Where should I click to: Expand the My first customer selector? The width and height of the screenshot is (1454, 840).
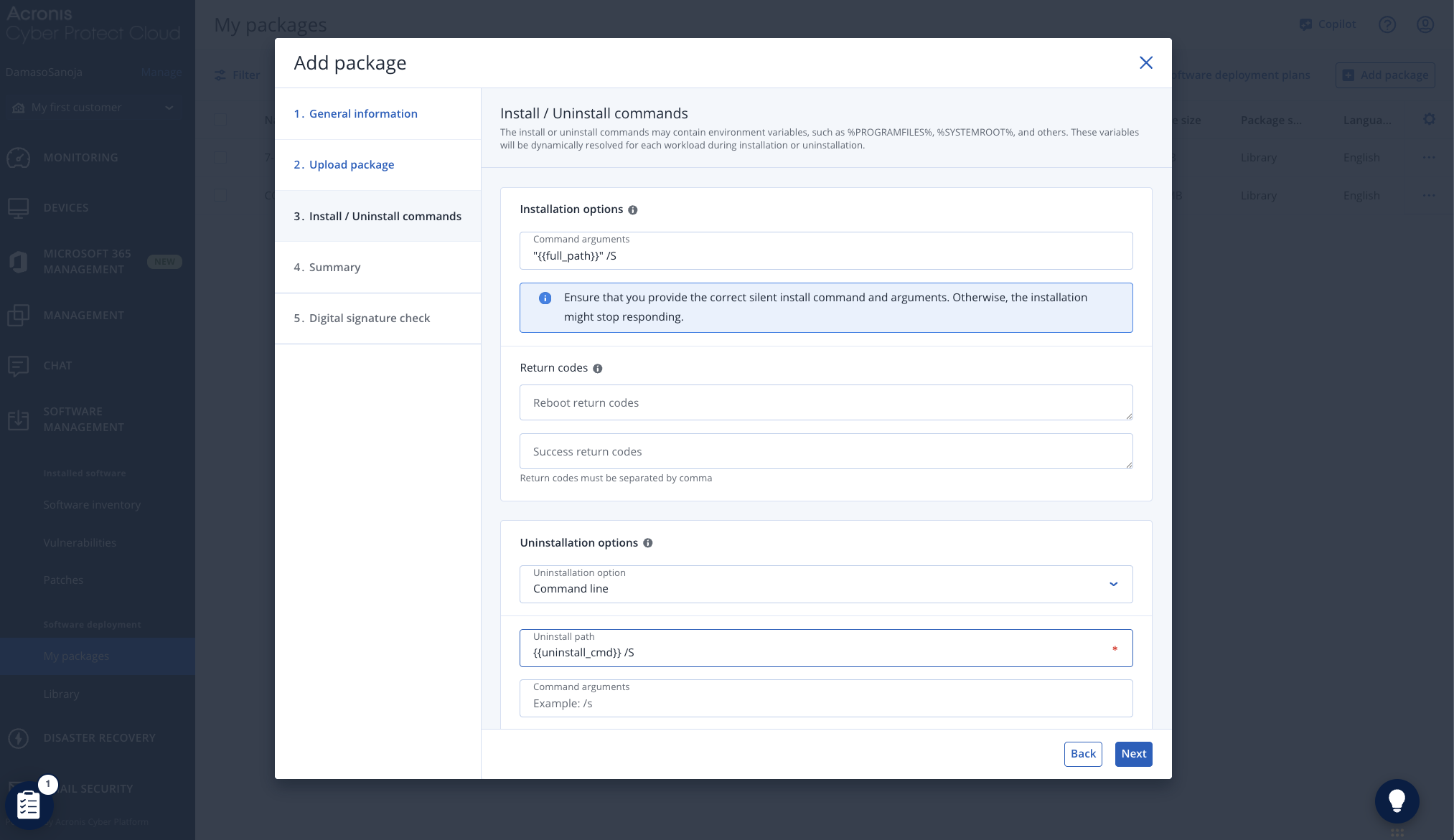pos(169,108)
